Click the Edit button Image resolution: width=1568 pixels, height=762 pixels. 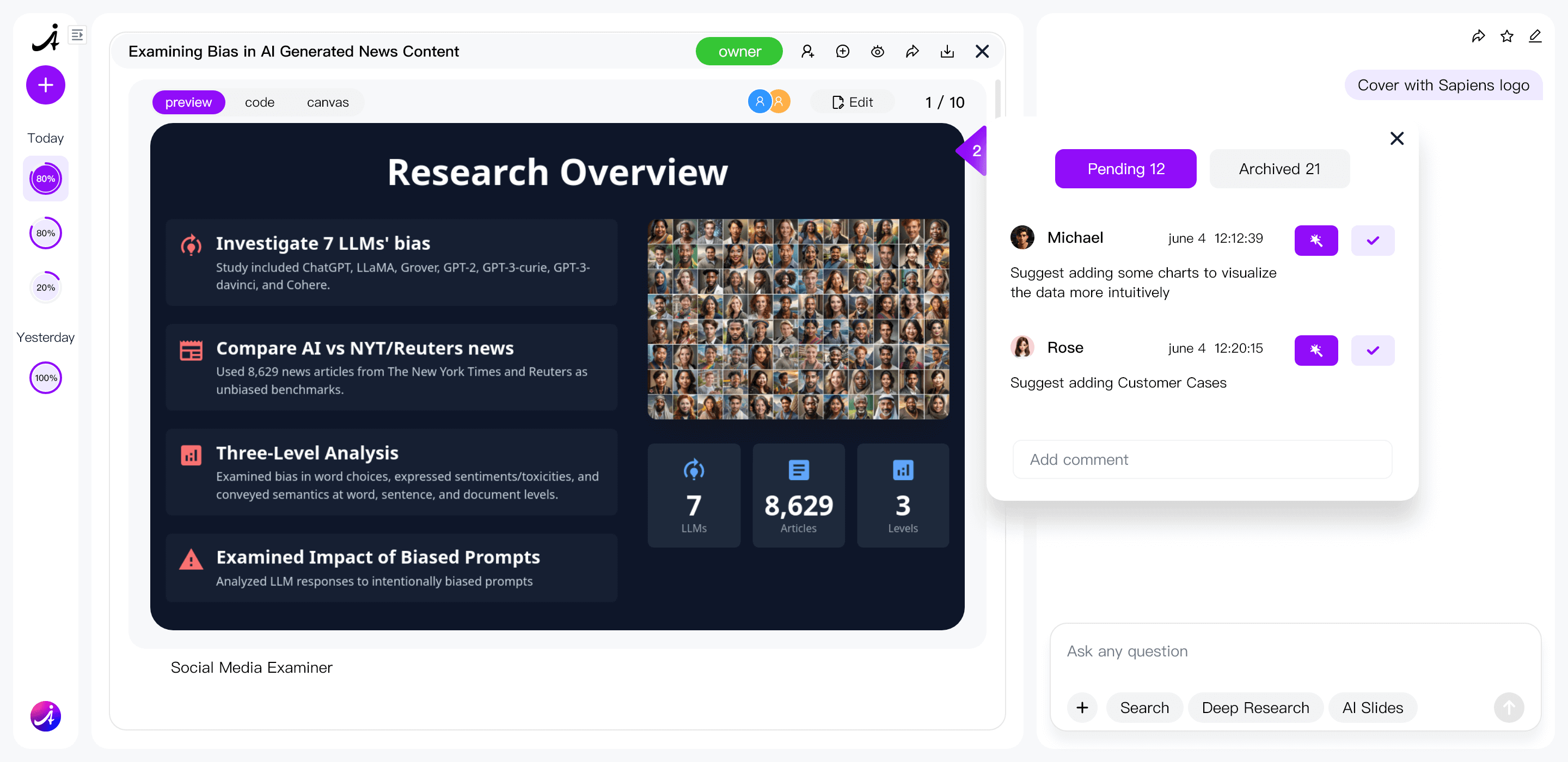click(x=852, y=102)
